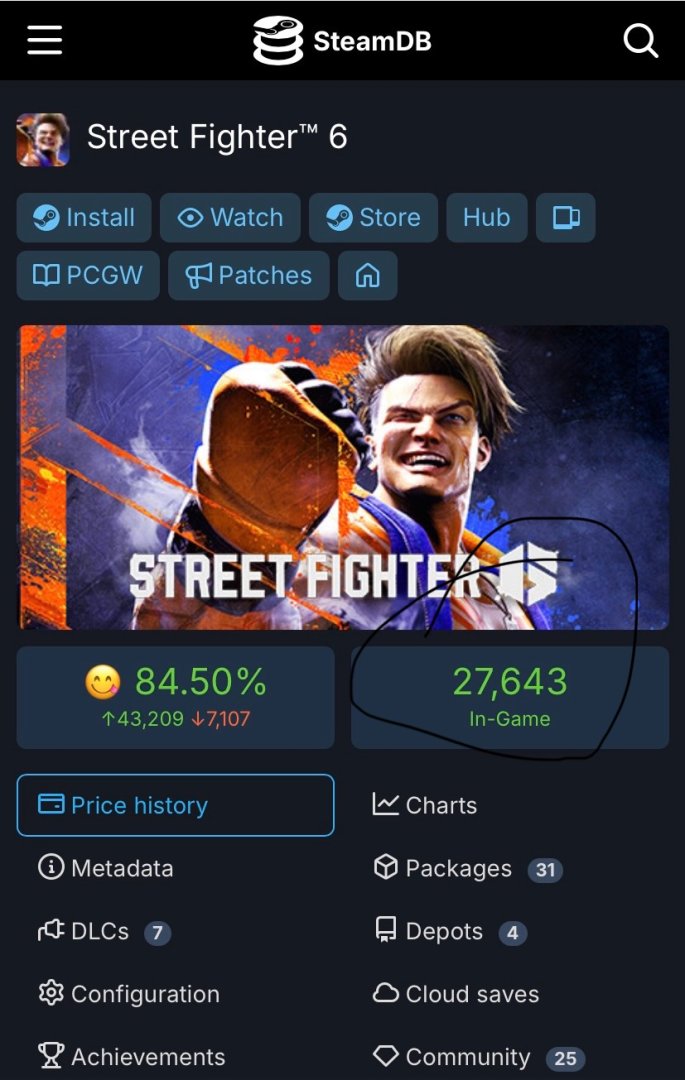Click the Watch button

coord(230,218)
